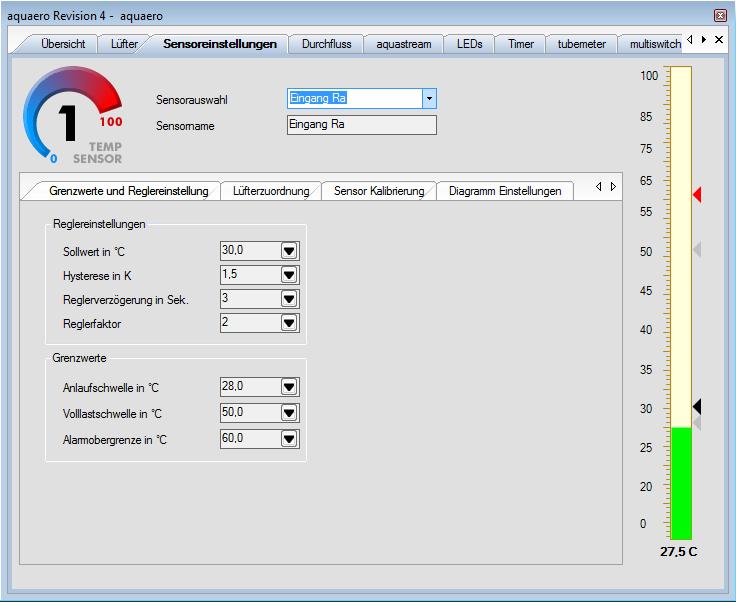Open Sollwert in °C value dropdown
The width and height of the screenshot is (736, 602).
click(x=289, y=251)
